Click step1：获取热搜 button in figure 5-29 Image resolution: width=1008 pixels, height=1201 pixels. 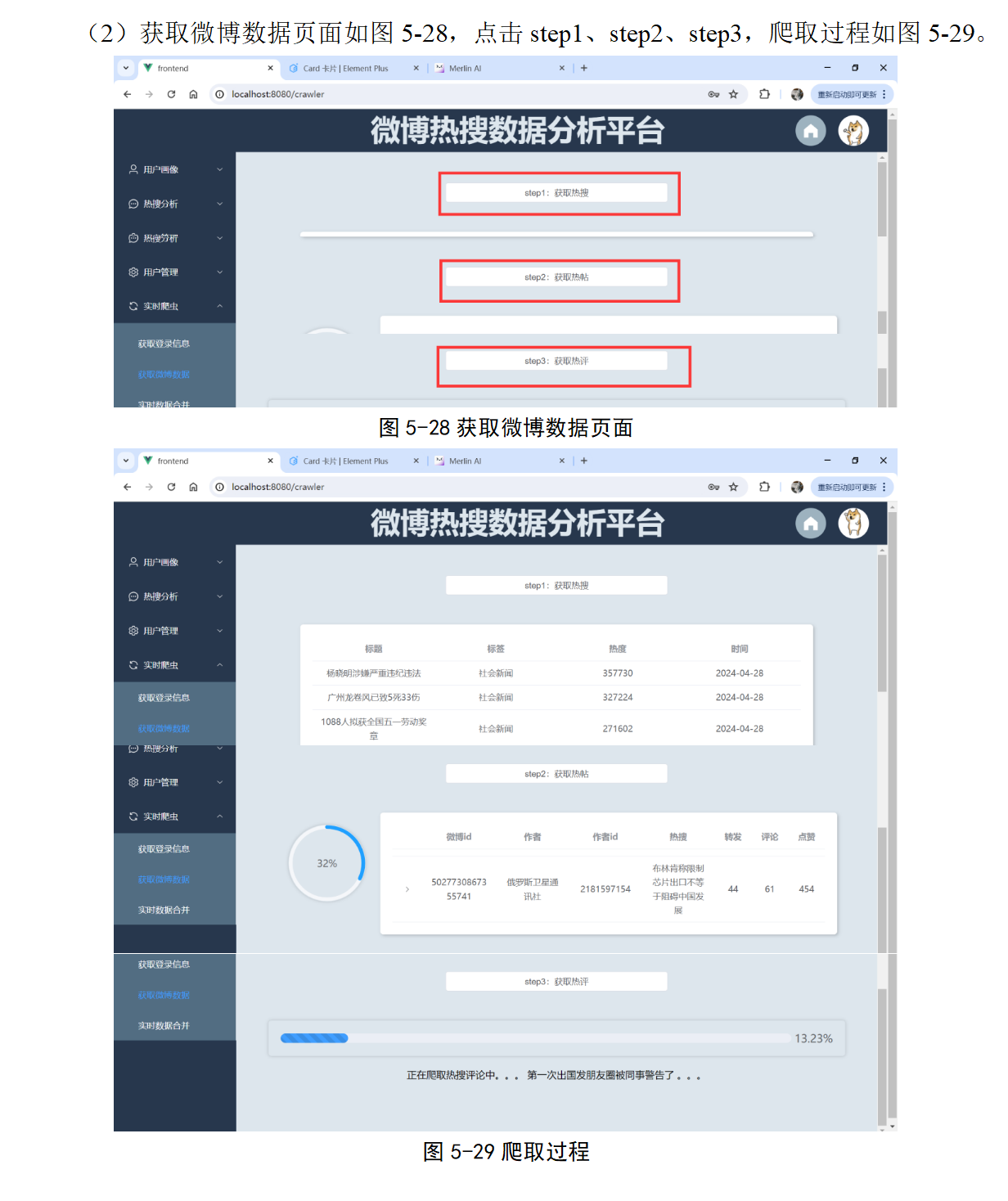coord(556,586)
